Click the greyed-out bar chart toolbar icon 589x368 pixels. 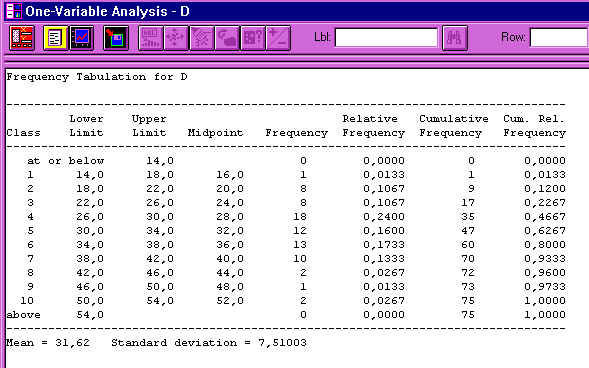point(151,38)
